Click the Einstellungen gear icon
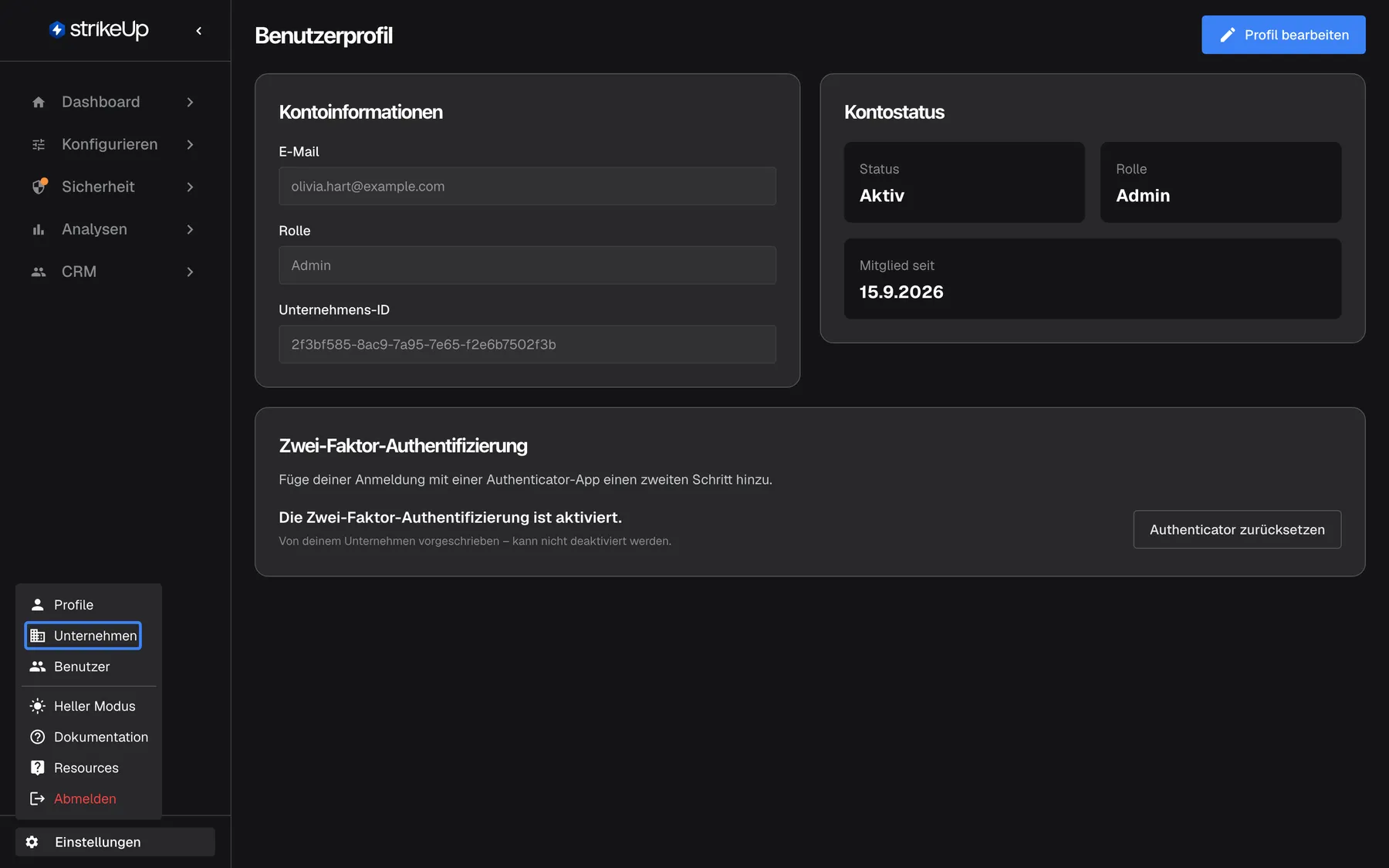 (x=32, y=842)
